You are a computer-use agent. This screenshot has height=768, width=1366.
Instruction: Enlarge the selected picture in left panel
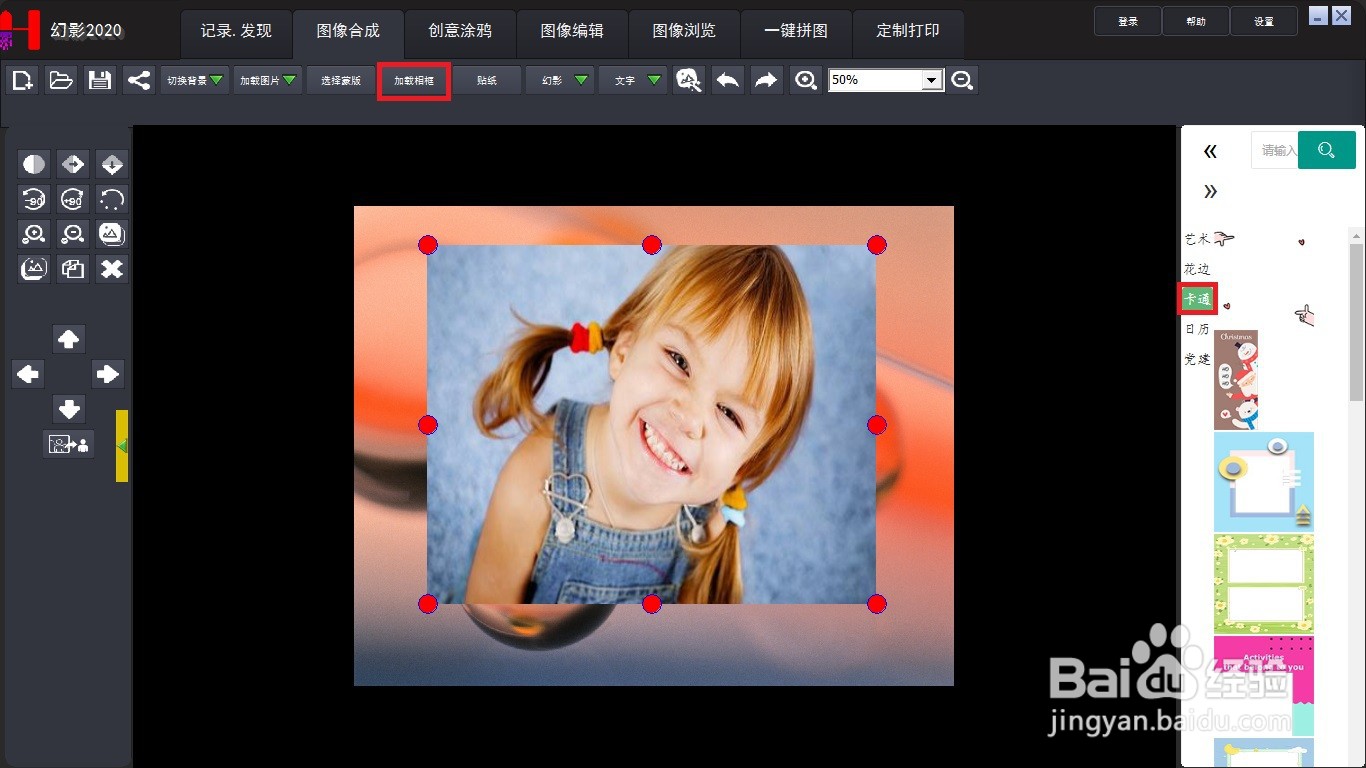(34, 234)
